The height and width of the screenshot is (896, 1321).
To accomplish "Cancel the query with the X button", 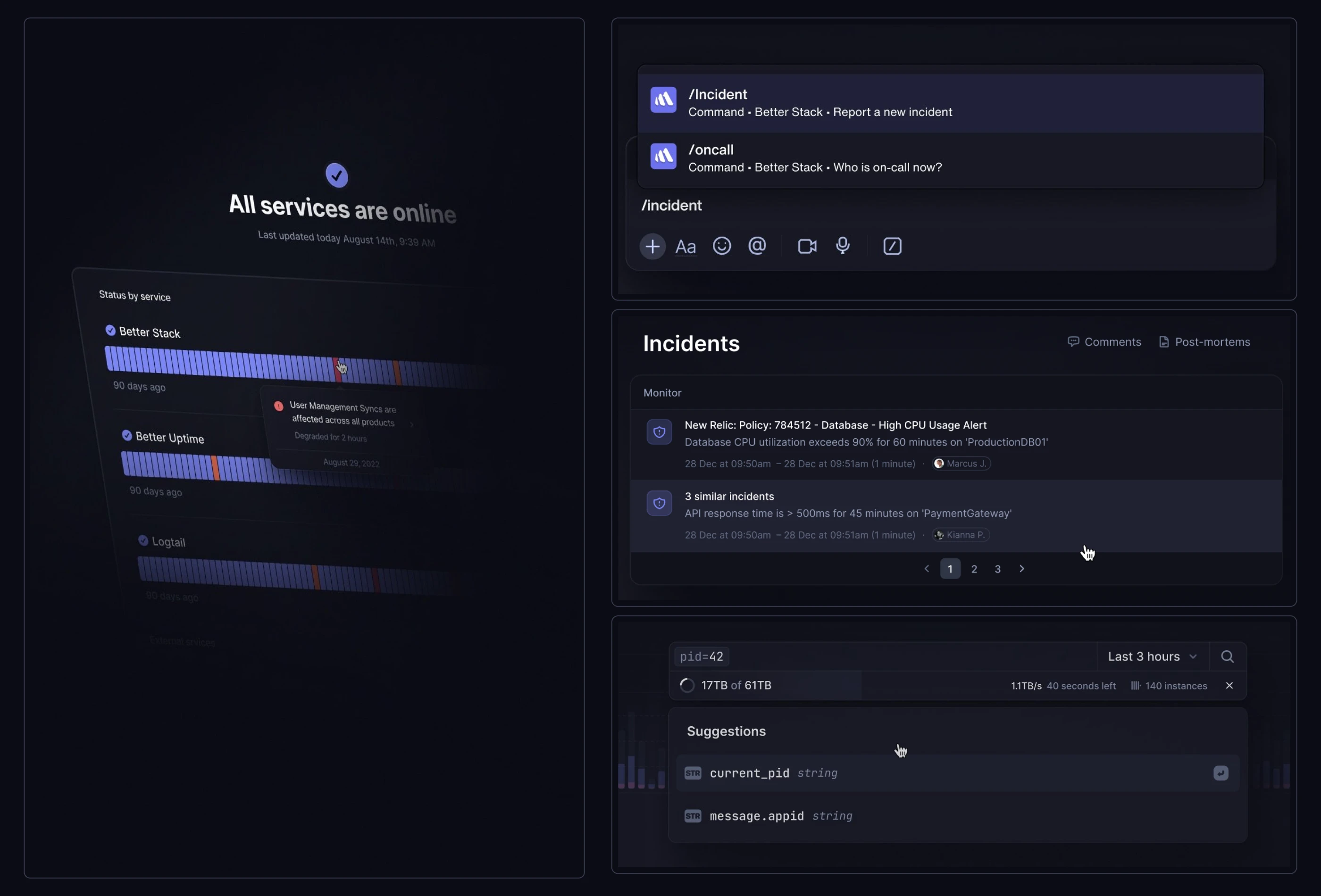I will [1229, 686].
